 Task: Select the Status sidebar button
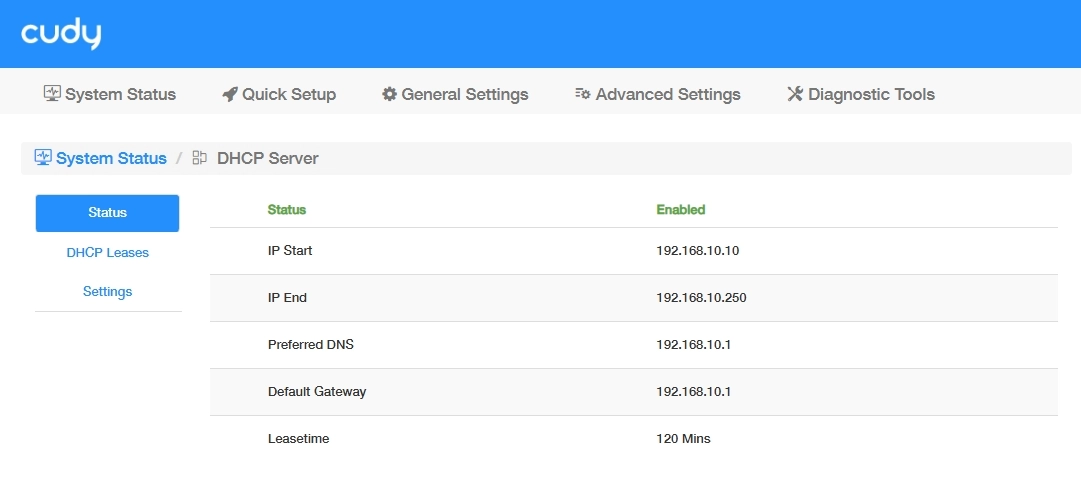[x=107, y=213]
